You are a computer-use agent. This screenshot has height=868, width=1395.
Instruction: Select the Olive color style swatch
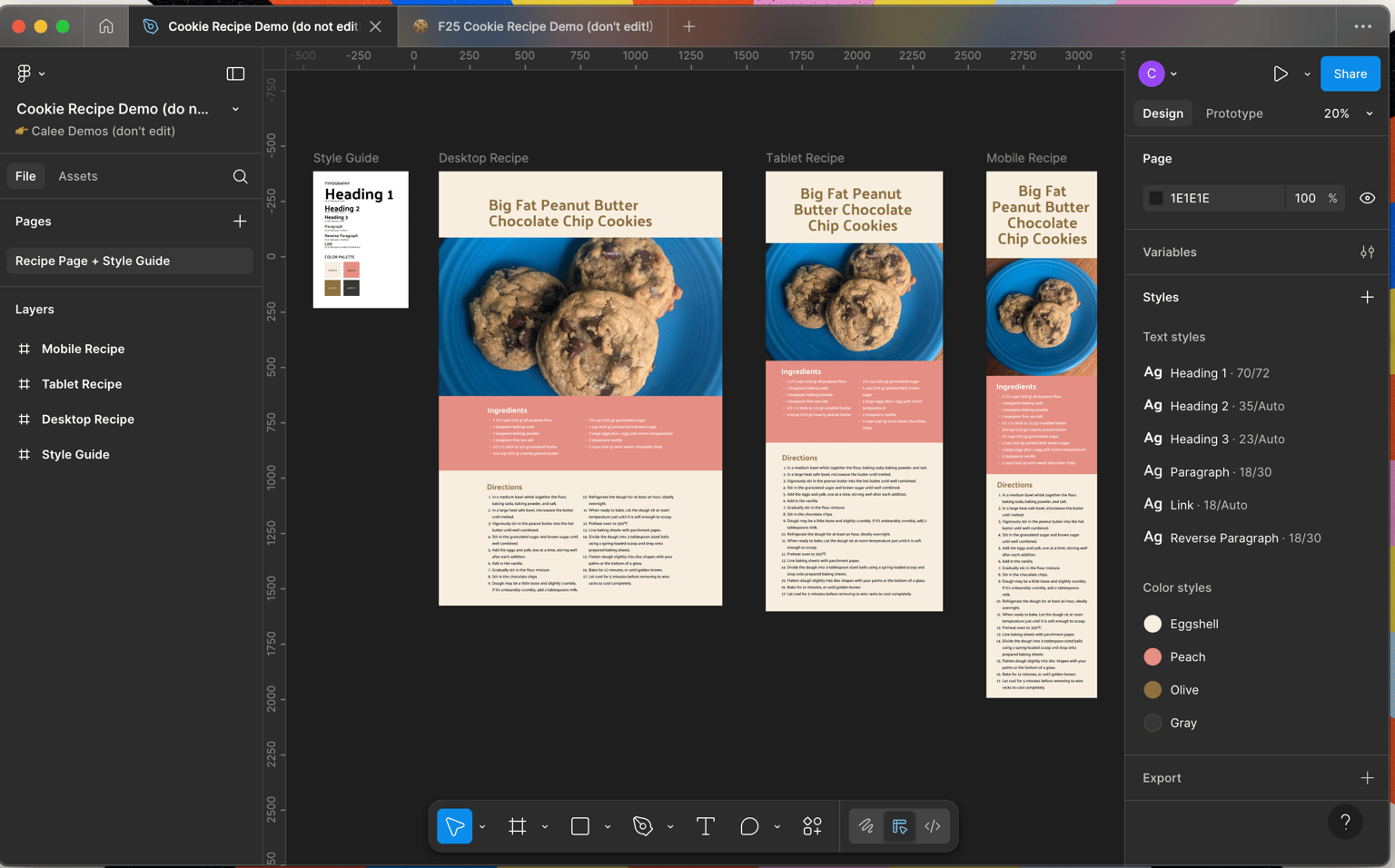(1153, 690)
